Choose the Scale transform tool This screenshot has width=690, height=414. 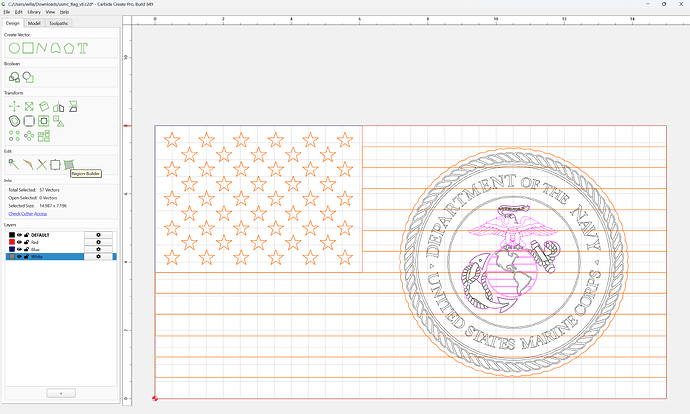[x=29, y=106]
